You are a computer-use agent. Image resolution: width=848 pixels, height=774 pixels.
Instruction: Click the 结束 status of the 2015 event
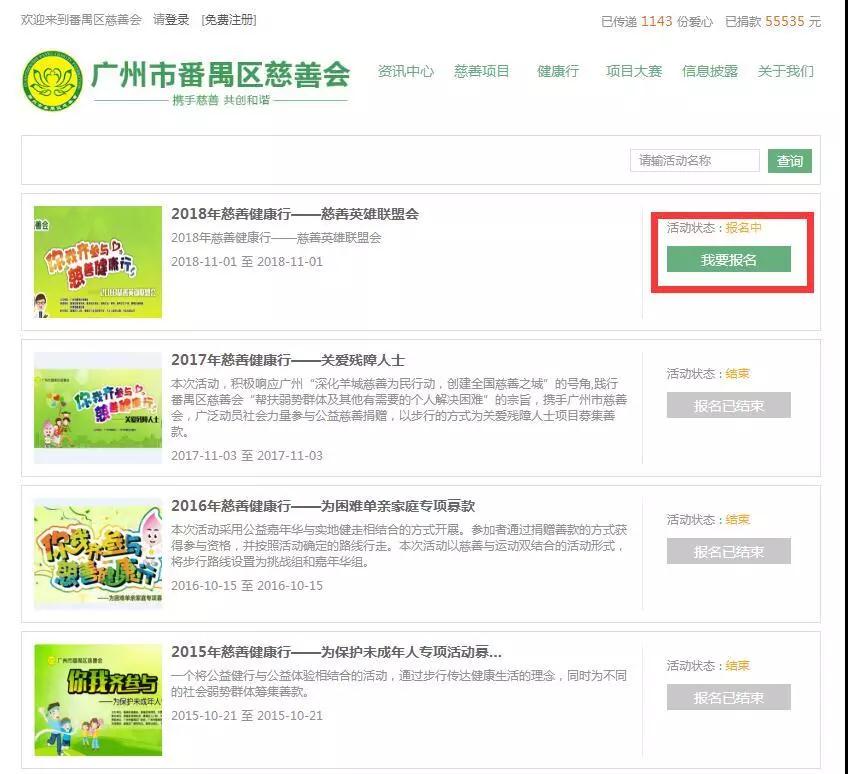[x=737, y=666]
